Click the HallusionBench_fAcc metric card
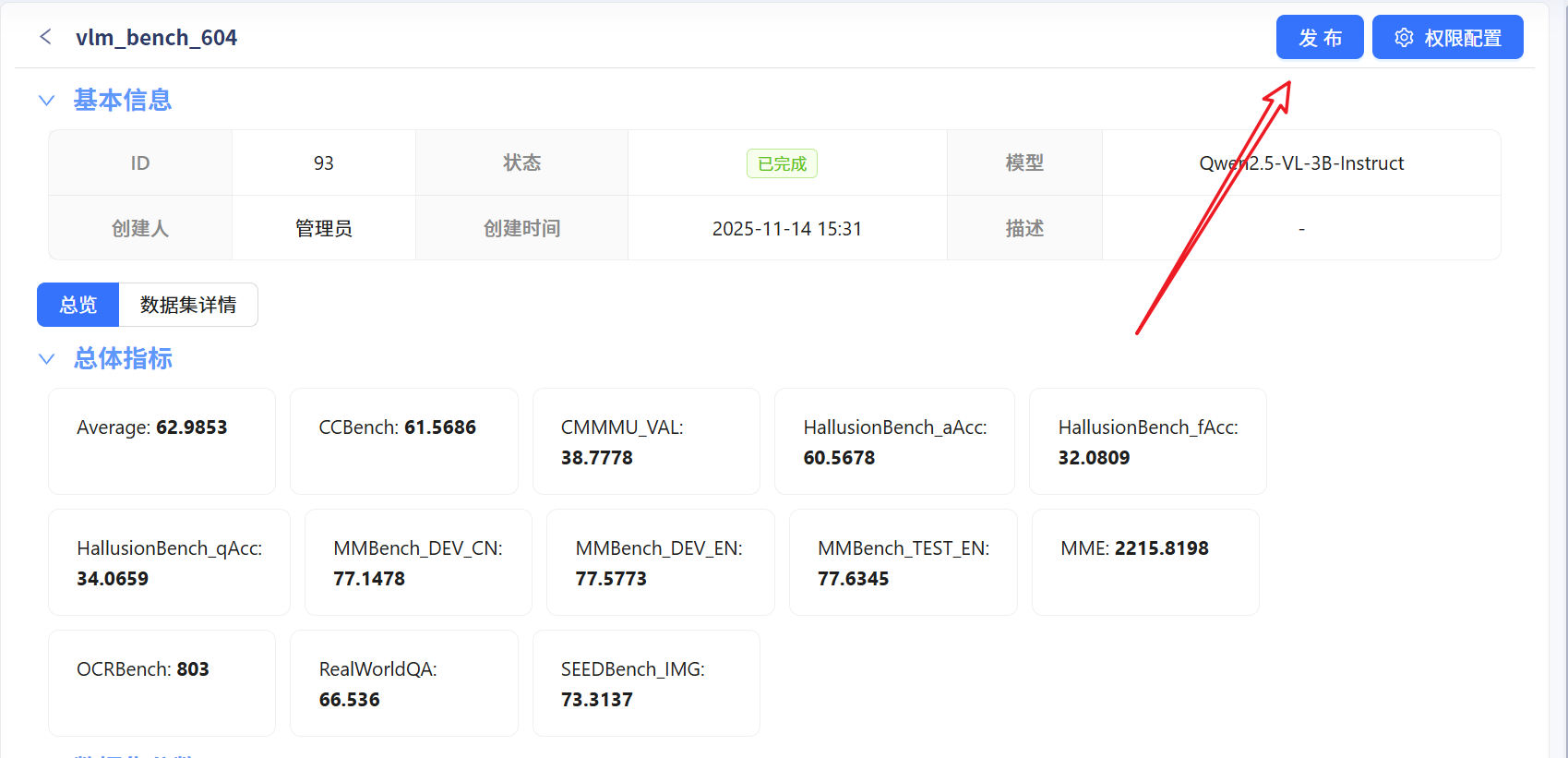Image resolution: width=1568 pixels, height=758 pixels. click(1148, 441)
